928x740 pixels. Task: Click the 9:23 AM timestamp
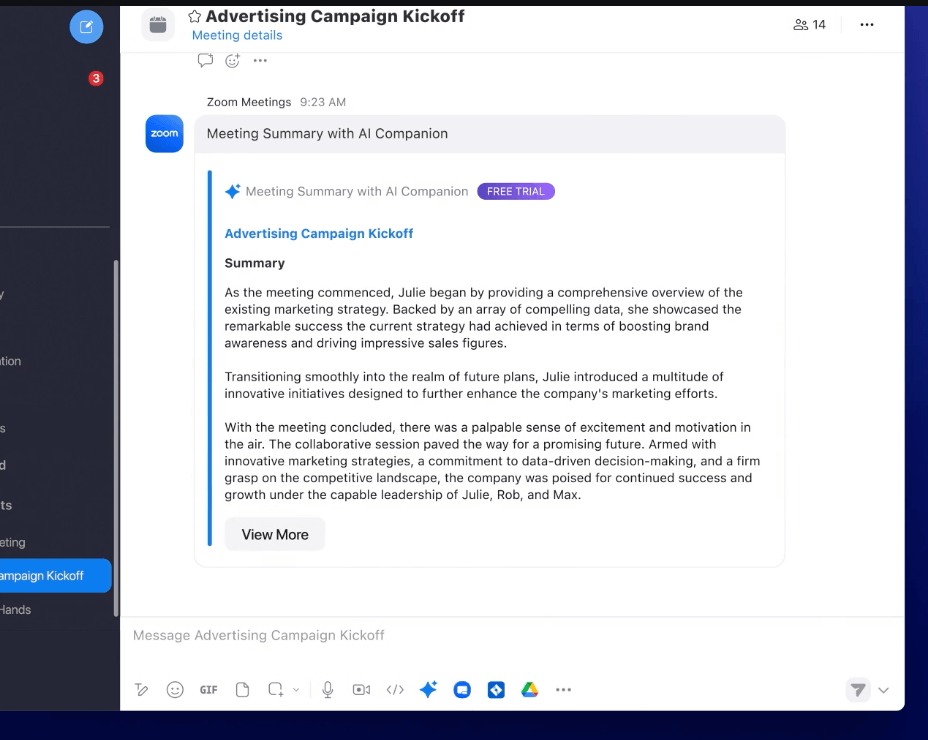pyautogui.click(x=323, y=102)
